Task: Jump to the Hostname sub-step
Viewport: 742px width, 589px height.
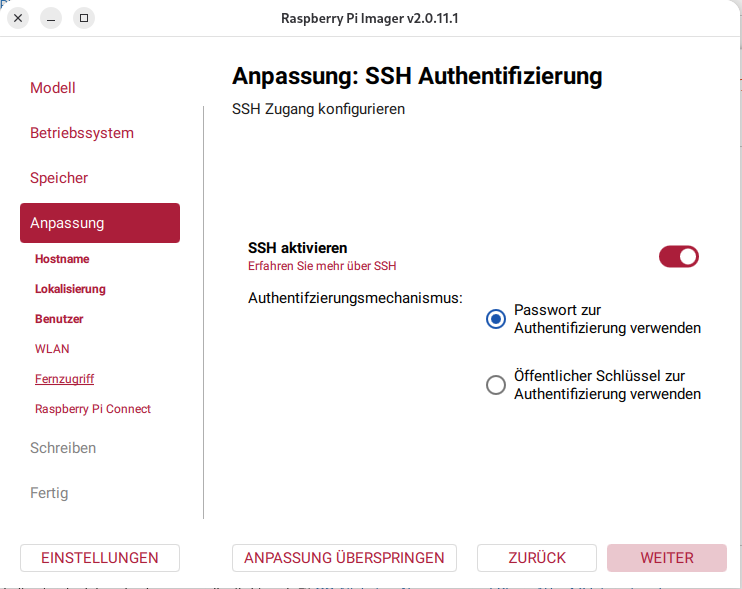Action: (62, 259)
